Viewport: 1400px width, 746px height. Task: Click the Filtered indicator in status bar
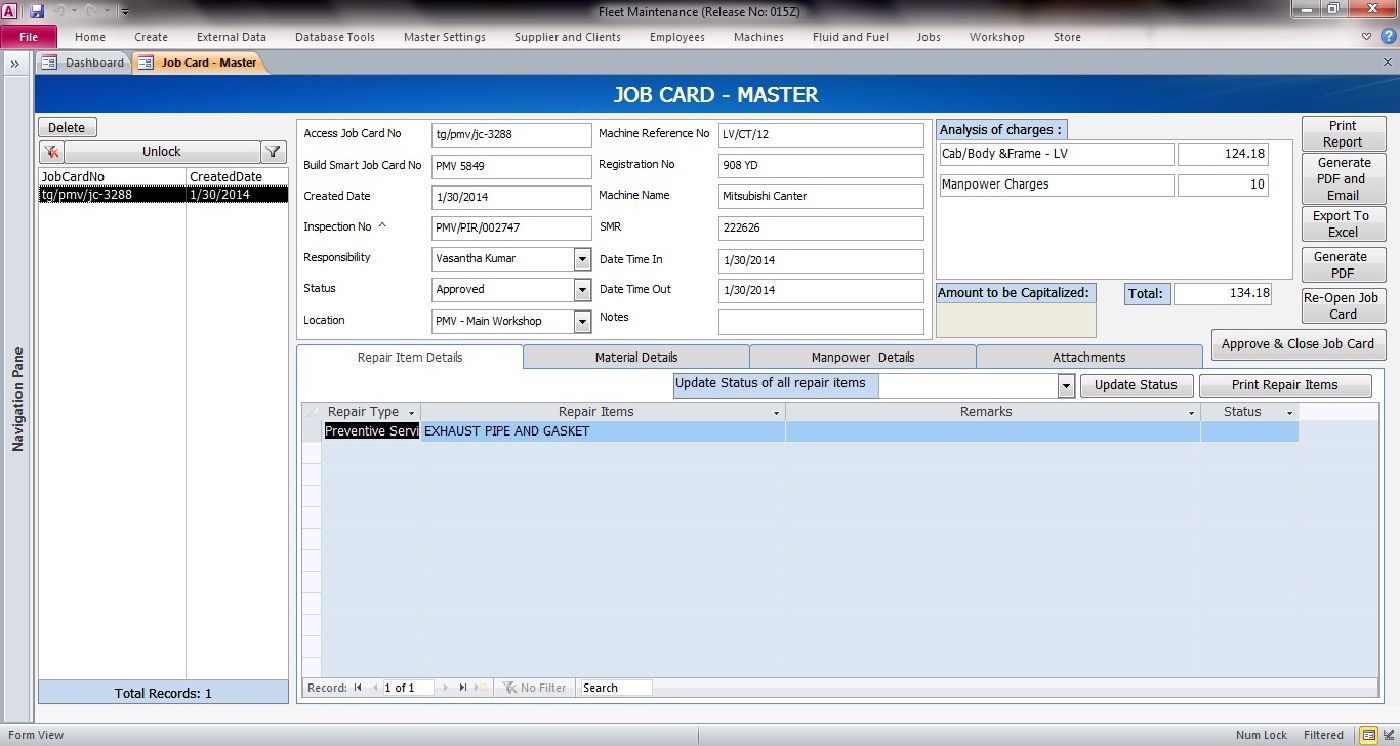coord(1324,735)
